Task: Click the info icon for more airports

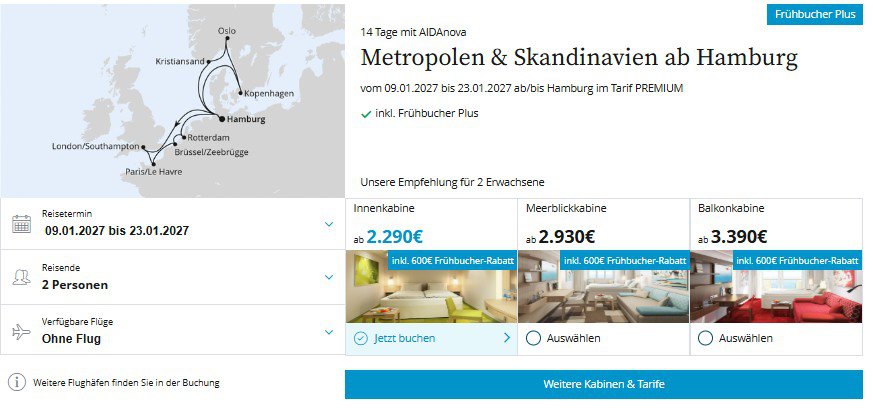Action: pyautogui.click(x=17, y=382)
